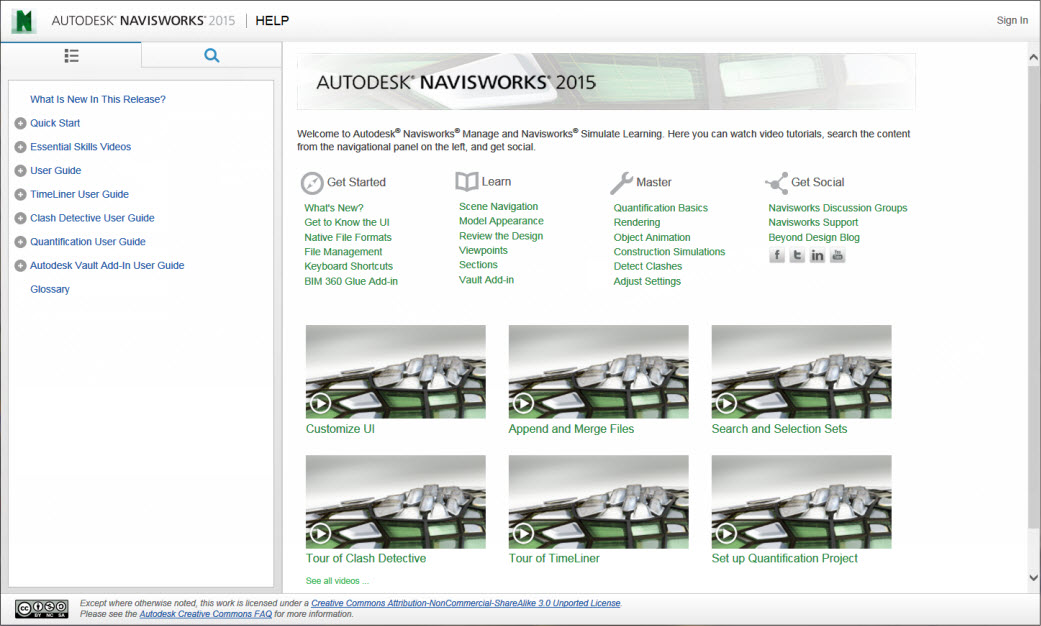
Task: Click the Navisworks N logo icon
Action: pos(24,21)
